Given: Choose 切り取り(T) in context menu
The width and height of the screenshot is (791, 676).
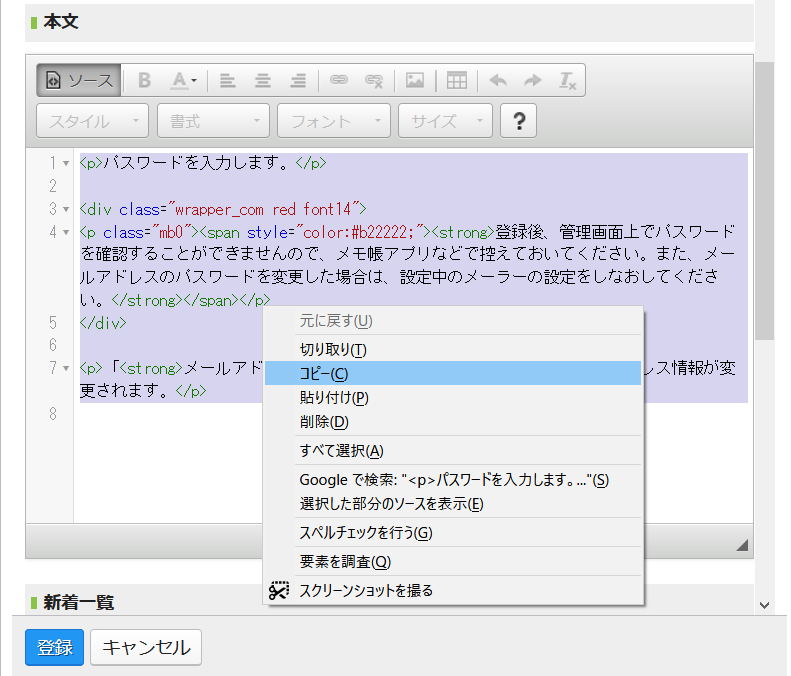Looking at the screenshot, I should coord(453,349).
